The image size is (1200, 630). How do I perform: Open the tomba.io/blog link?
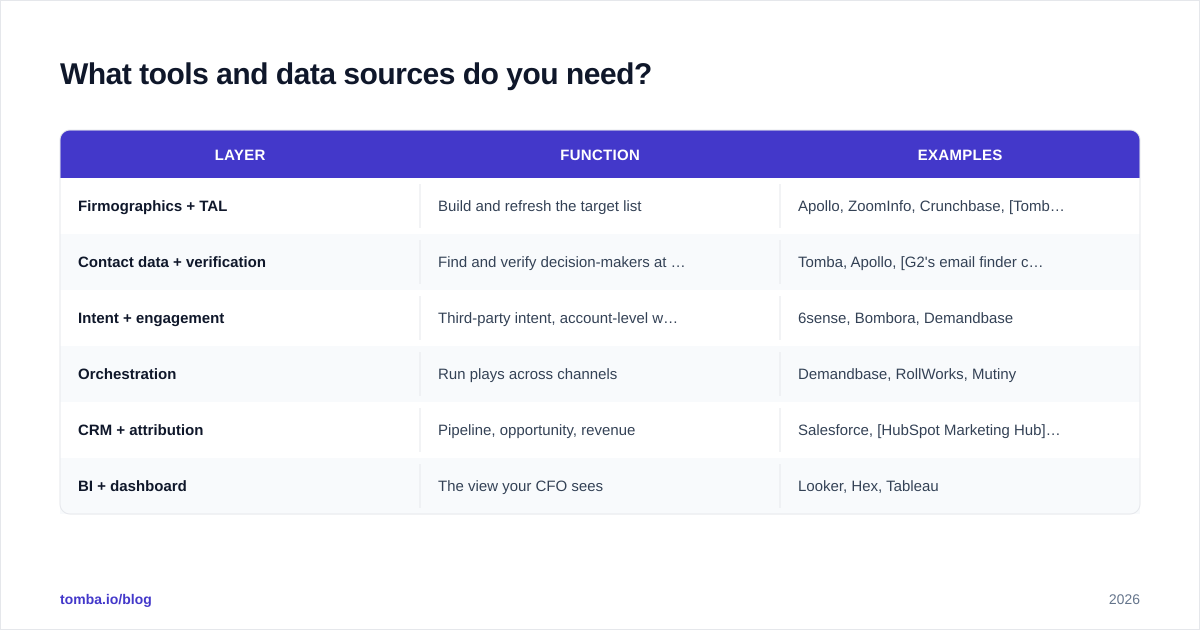point(106,599)
